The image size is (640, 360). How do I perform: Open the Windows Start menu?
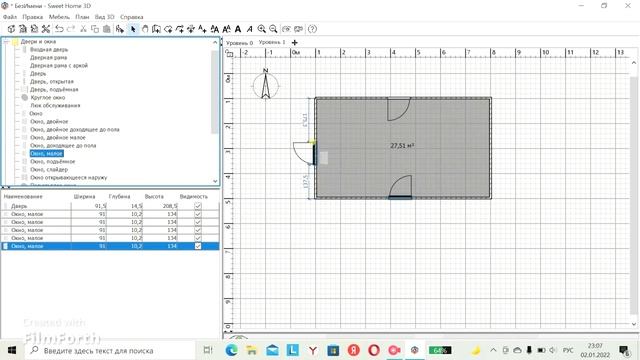tap(11, 350)
